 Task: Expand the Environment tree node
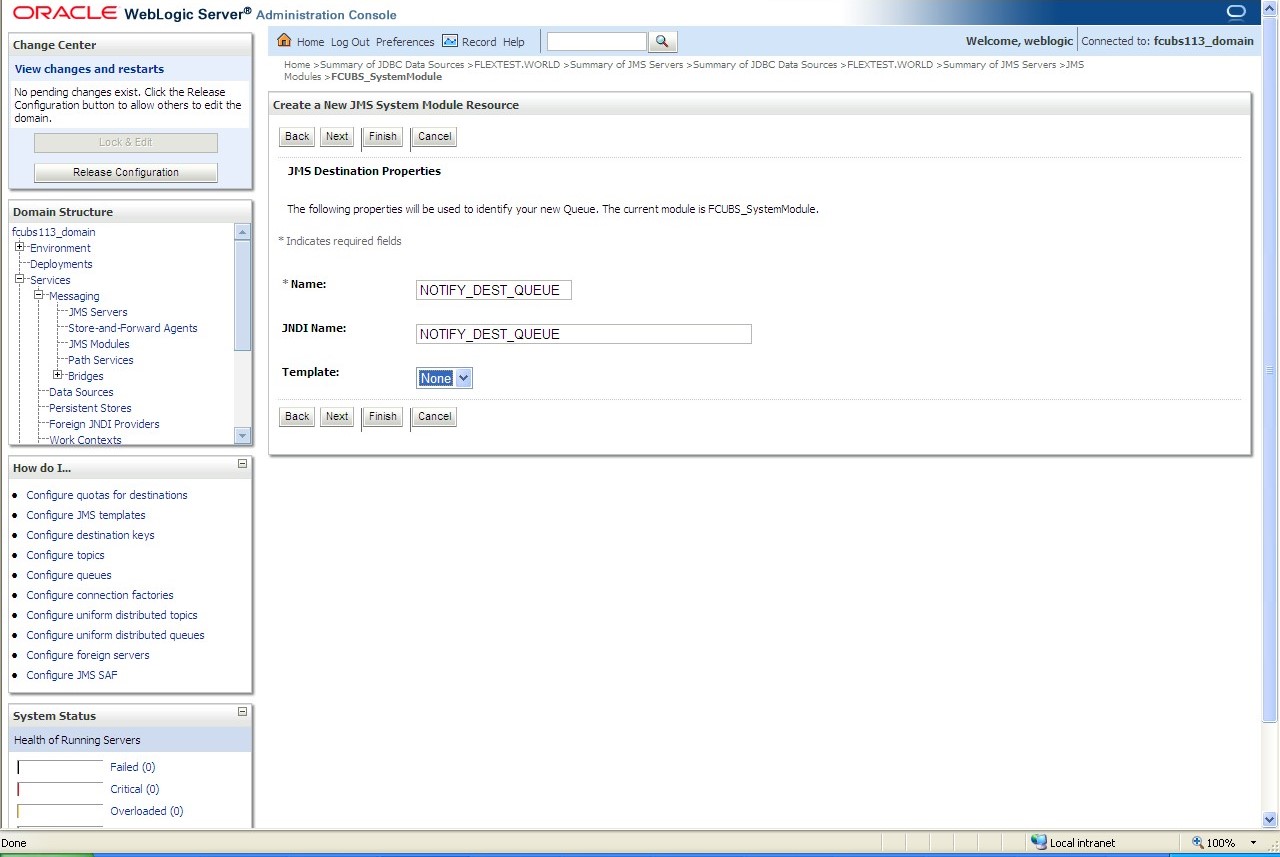coord(20,247)
